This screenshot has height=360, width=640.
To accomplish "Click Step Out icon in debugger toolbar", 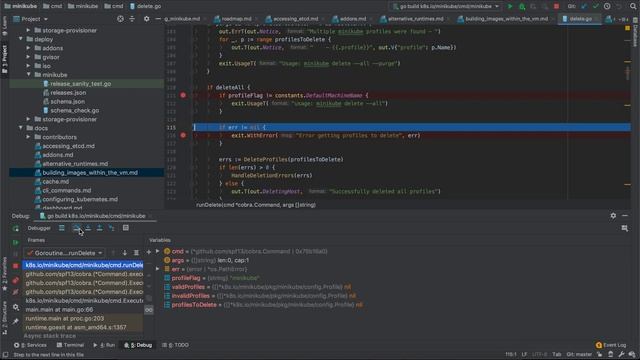I will (100, 228).
